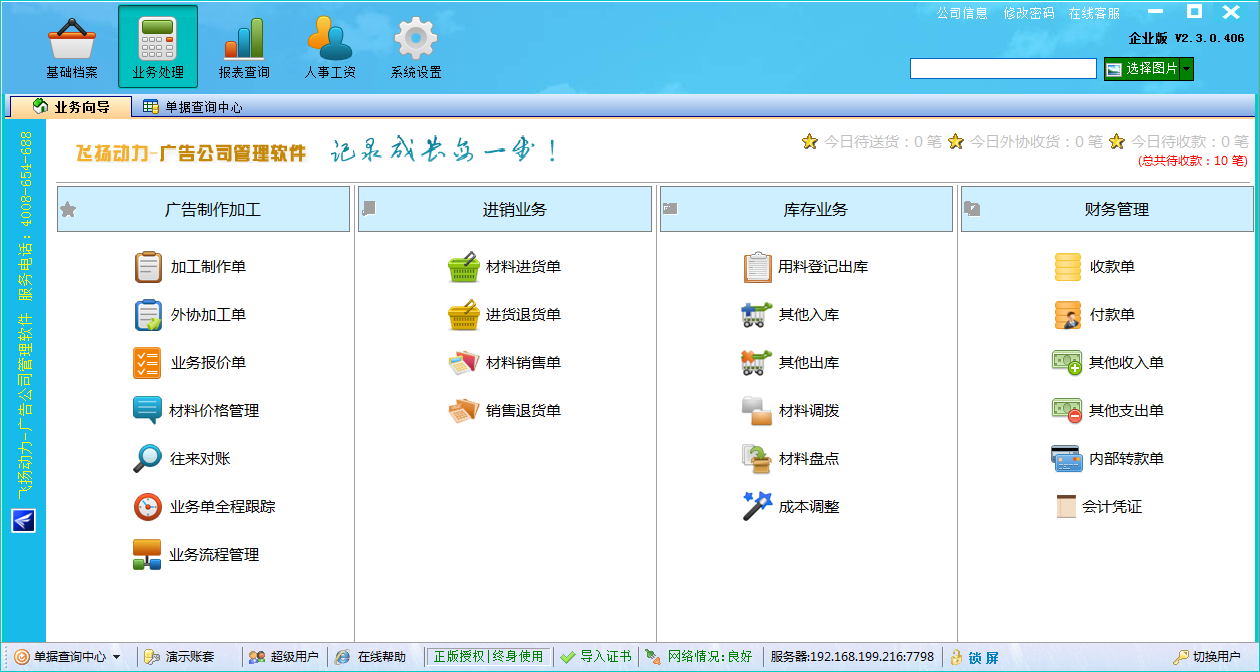This screenshot has height=672, width=1260.
Task: Expand the 单据查询中心 status bar dropdown
Action: [117, 657]
